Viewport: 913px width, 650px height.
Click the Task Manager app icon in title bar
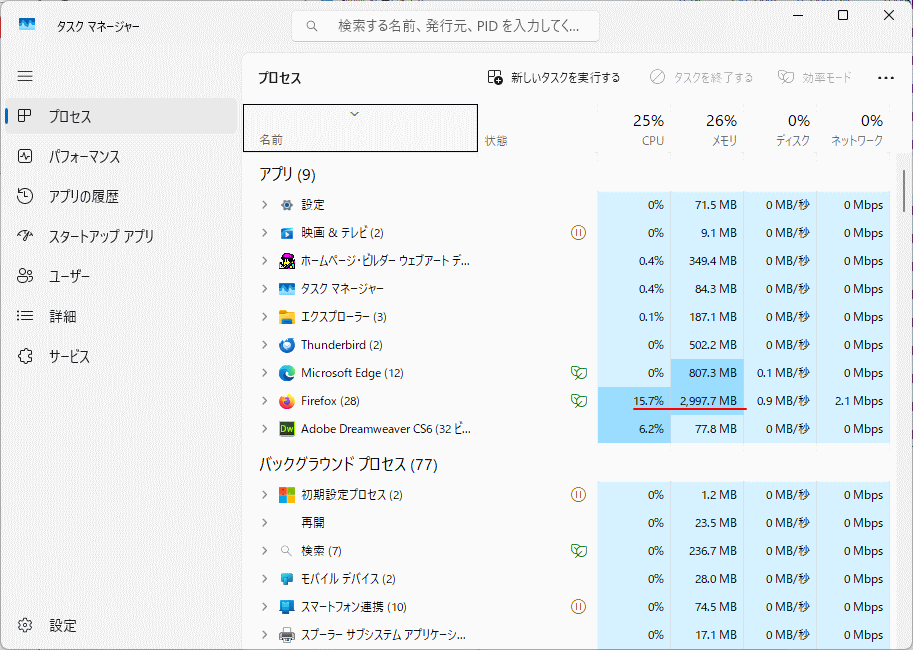tap(27, 24)
